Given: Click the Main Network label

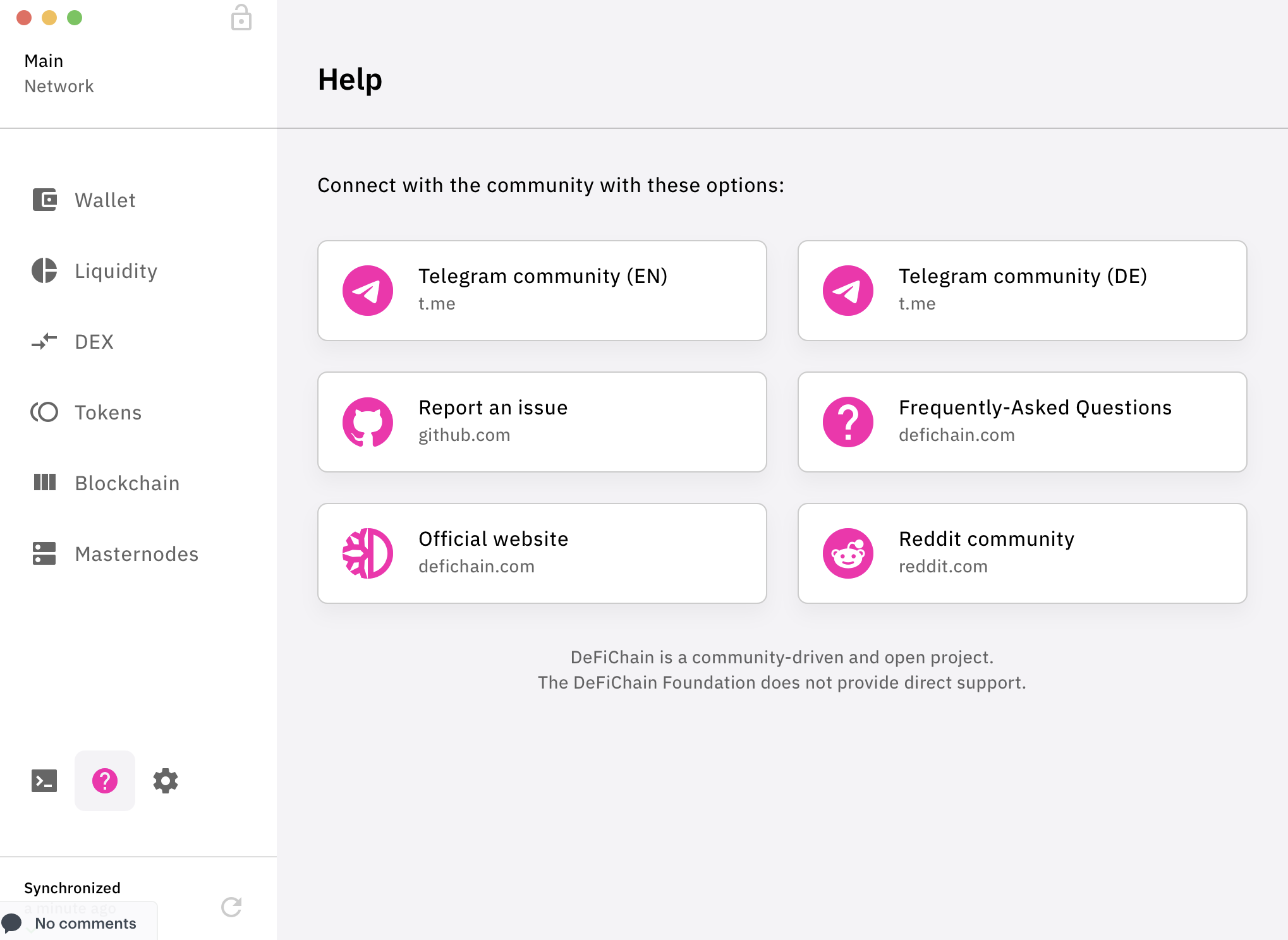Looking at the screenshot, I should tap(59, 73).
